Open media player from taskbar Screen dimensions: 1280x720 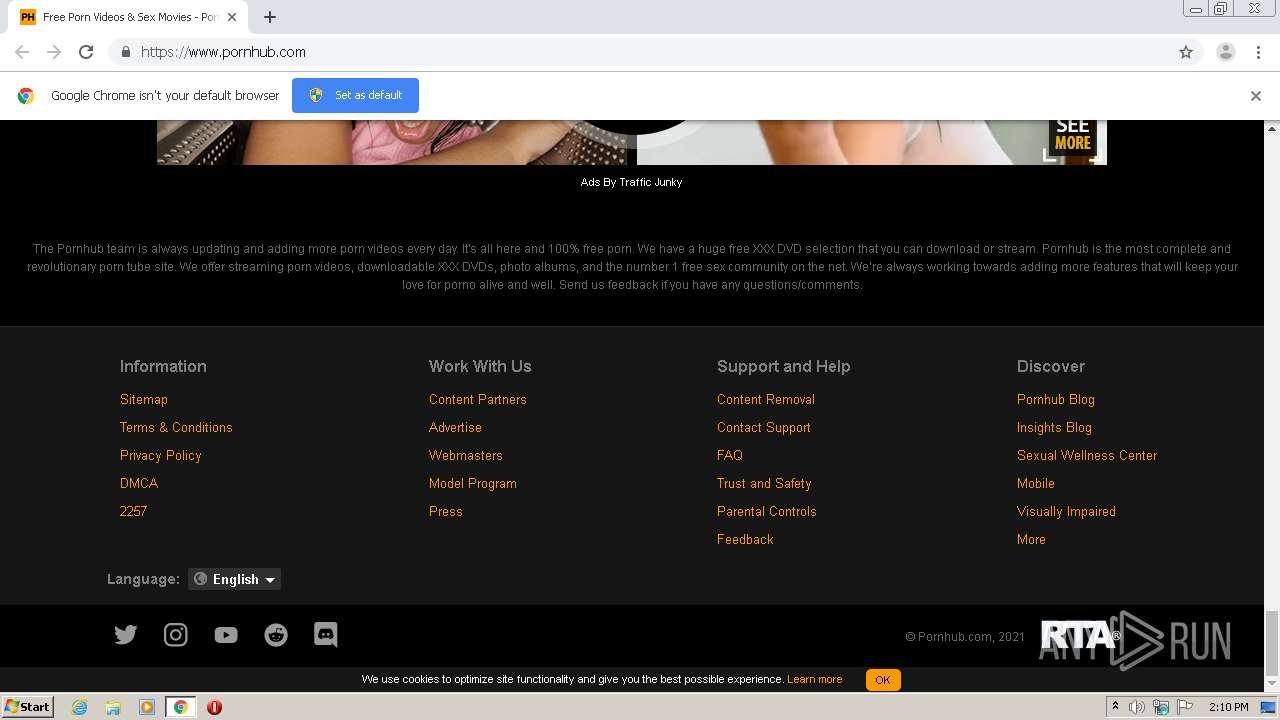(147, 707)
